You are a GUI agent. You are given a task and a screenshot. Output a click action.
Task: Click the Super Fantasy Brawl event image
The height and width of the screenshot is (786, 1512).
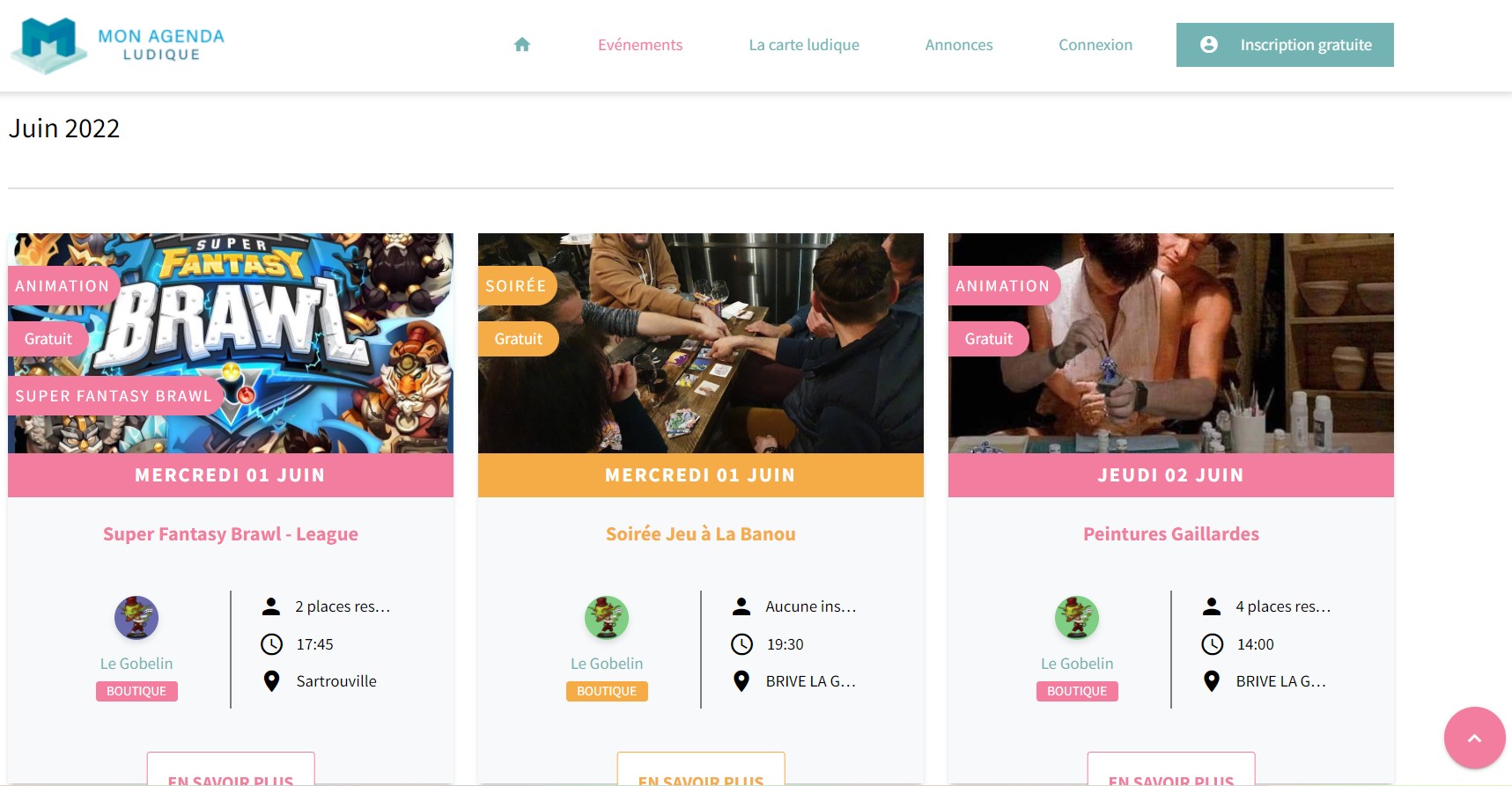coord(231,343)
